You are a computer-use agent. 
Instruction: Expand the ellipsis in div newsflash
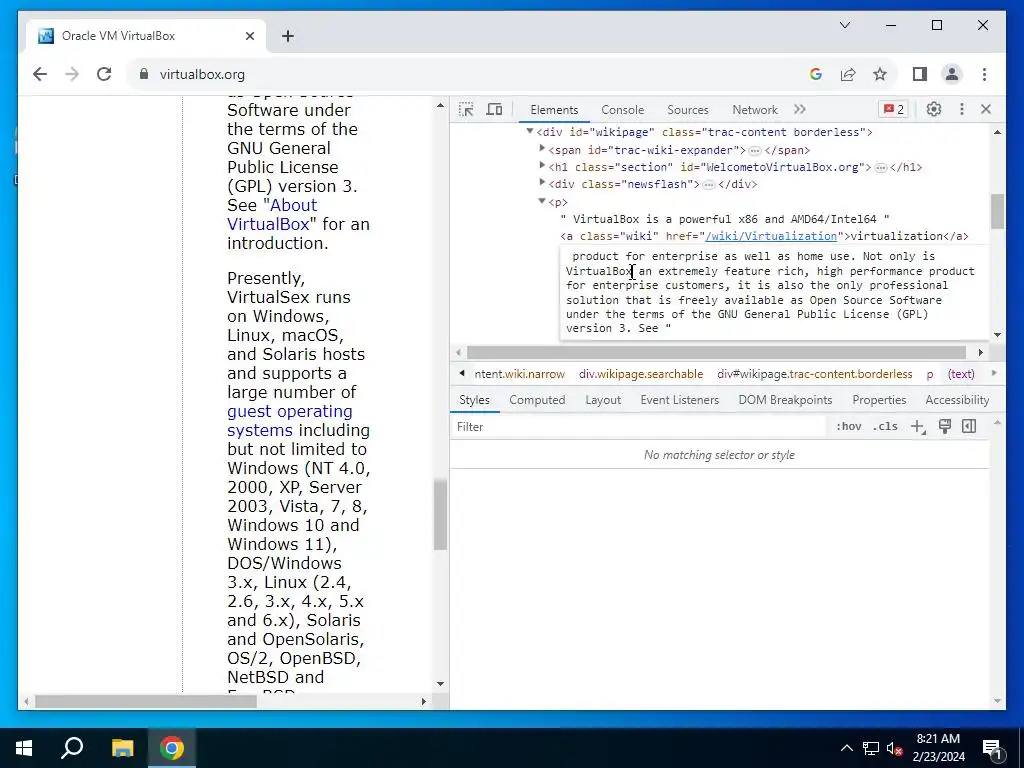click(709, 185)
